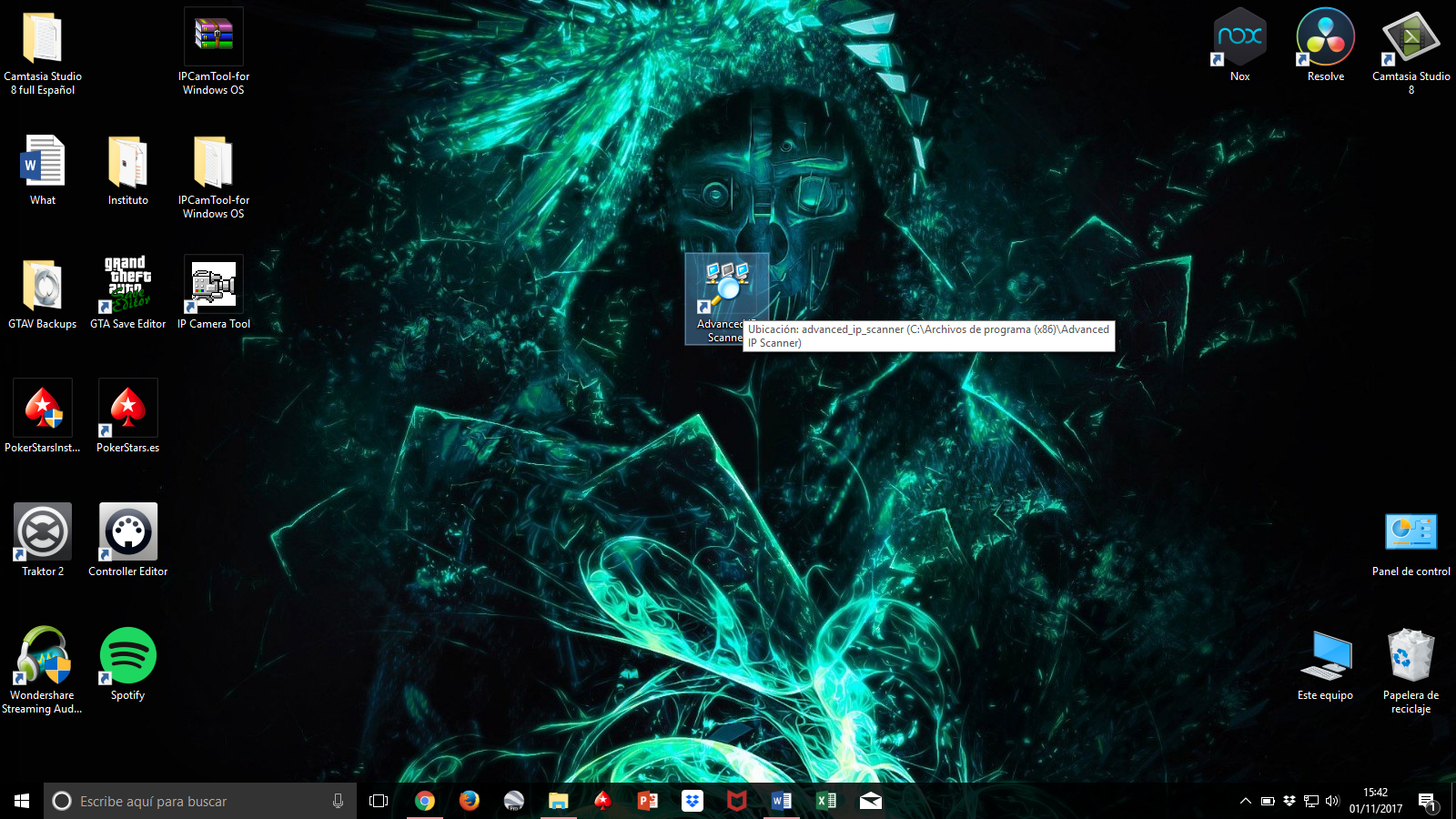This screenshot has height=819, width=1456.
Task: Open the DaVinci Resolve shortcut
Action: tap(1326, 45)
